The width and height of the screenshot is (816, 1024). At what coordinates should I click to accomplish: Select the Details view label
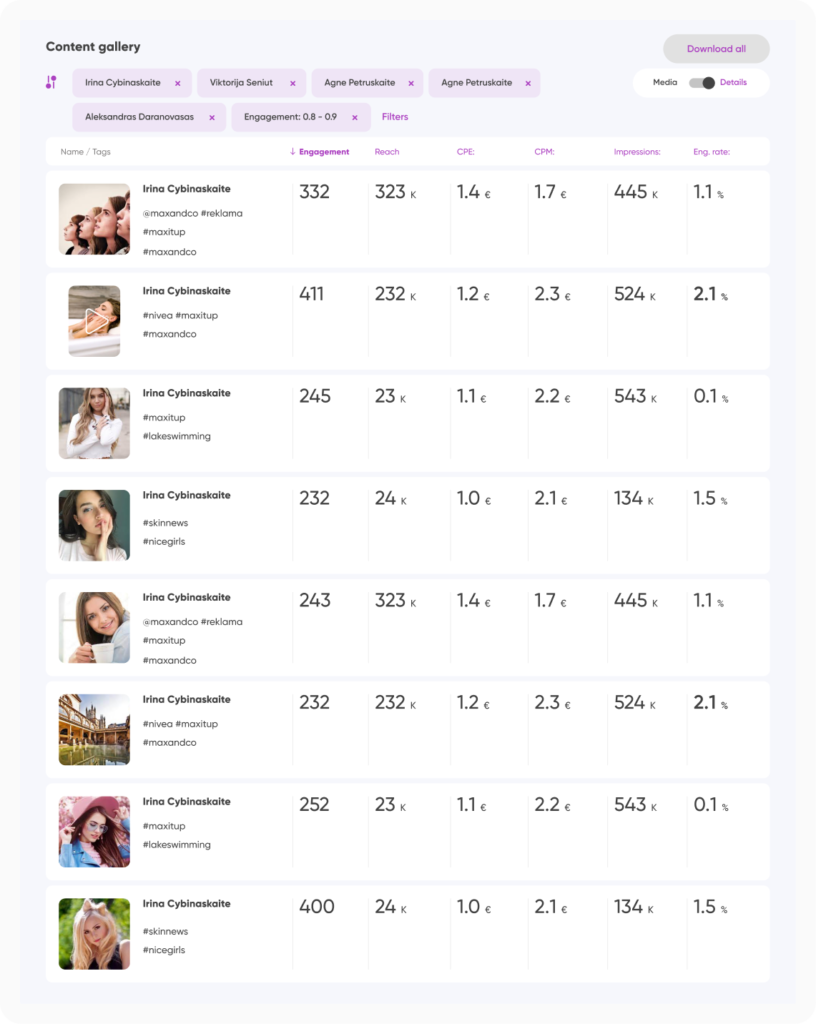pyautogui.click(x=733, y=82)
